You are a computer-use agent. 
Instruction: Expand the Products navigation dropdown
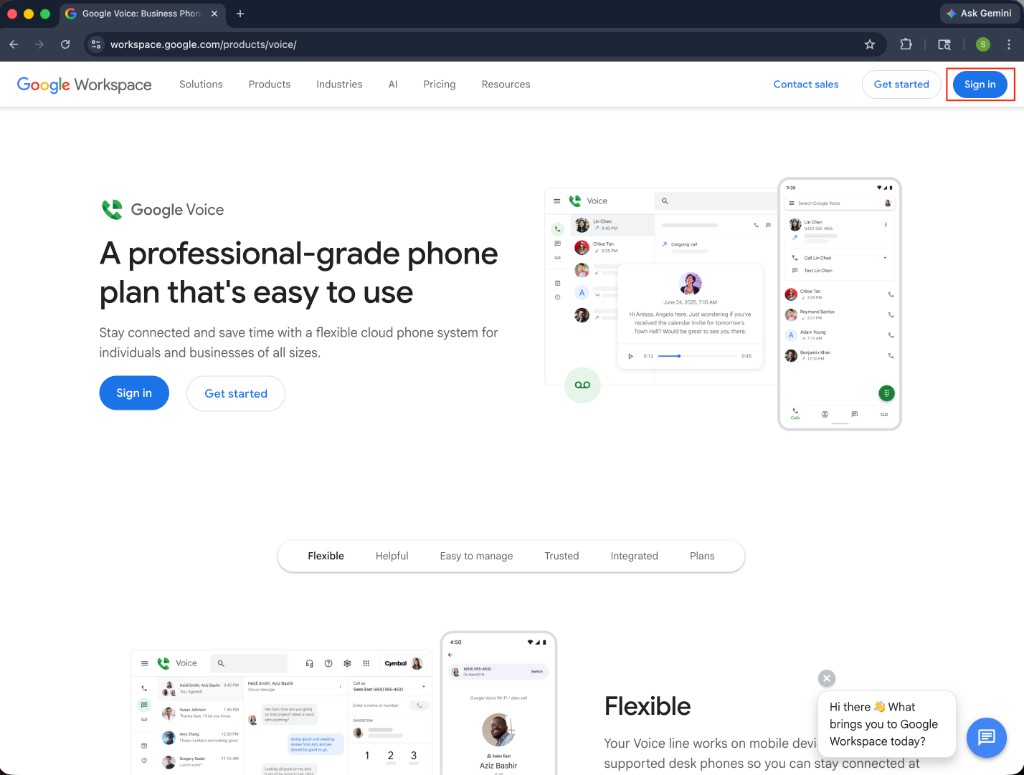(268, 85)
